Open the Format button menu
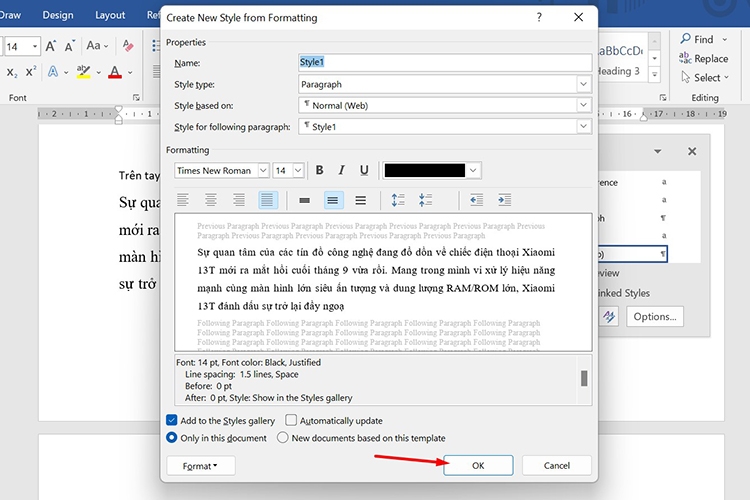750x500 pixels. pos(200,466)
